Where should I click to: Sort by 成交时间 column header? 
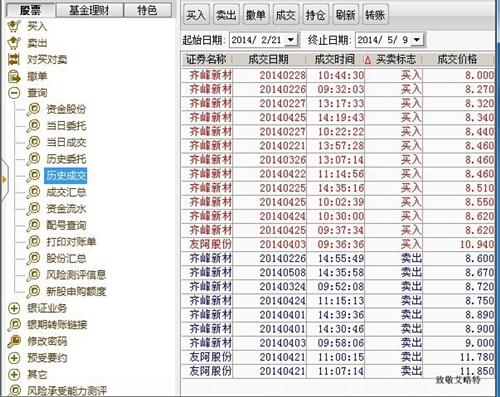335,60
